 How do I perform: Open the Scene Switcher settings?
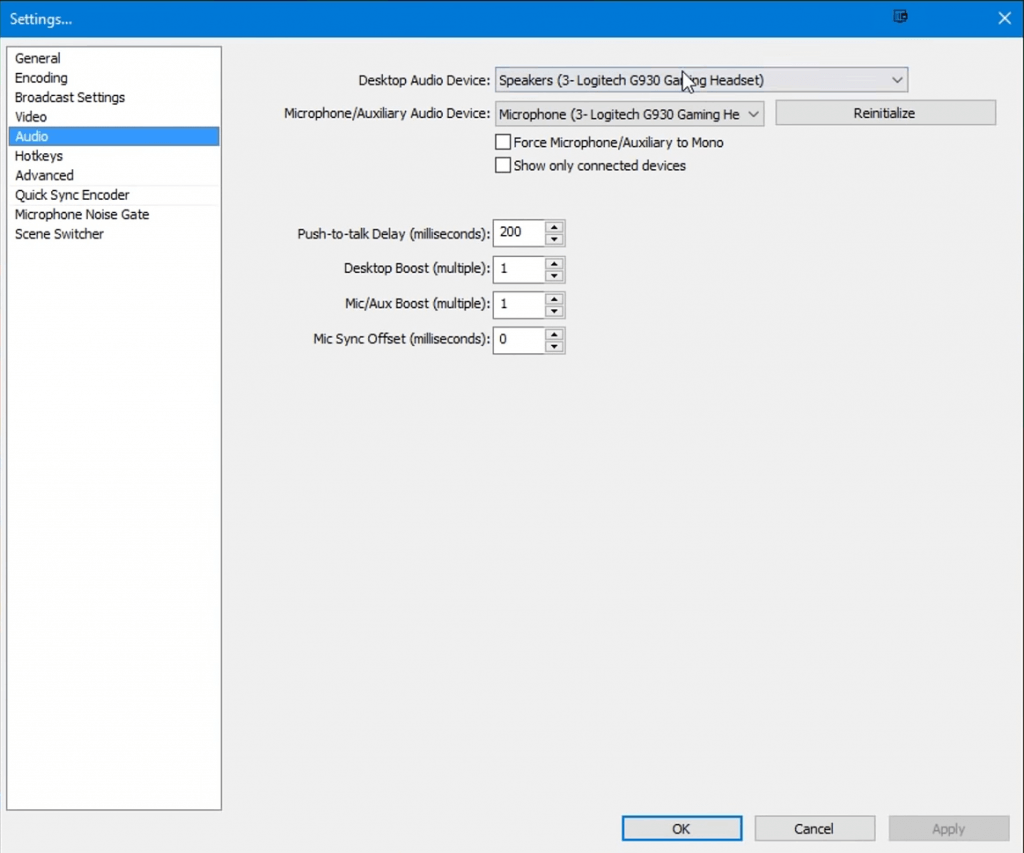tap(114, 234)
